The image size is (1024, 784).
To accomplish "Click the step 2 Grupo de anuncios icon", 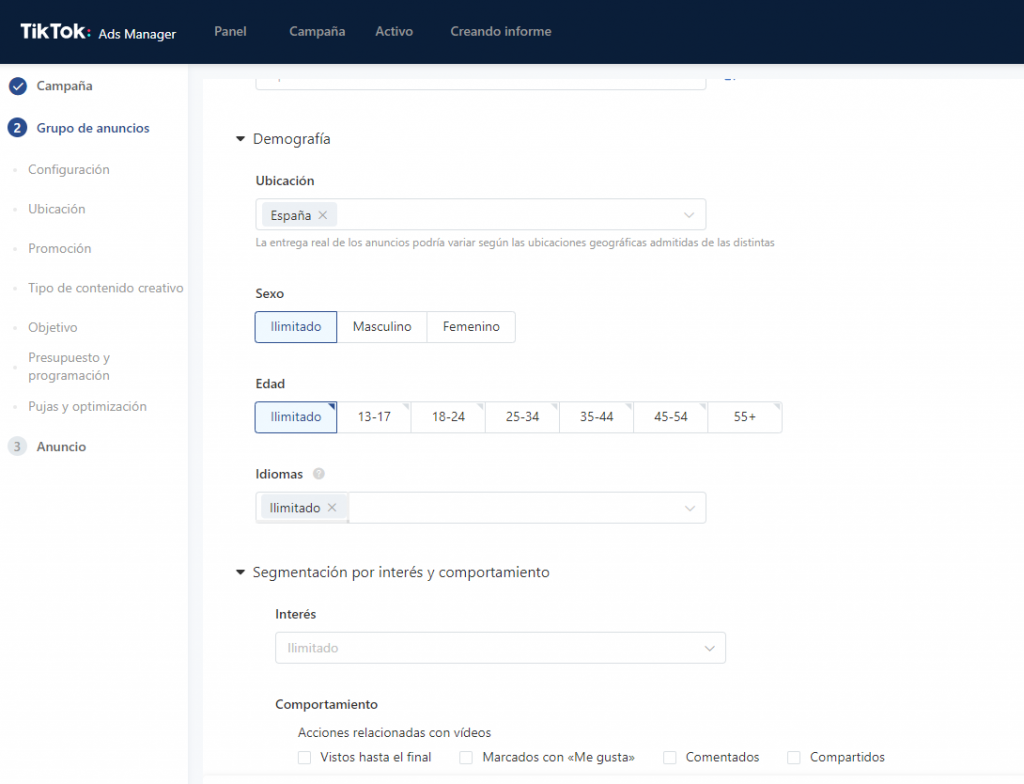I will 17,128.
